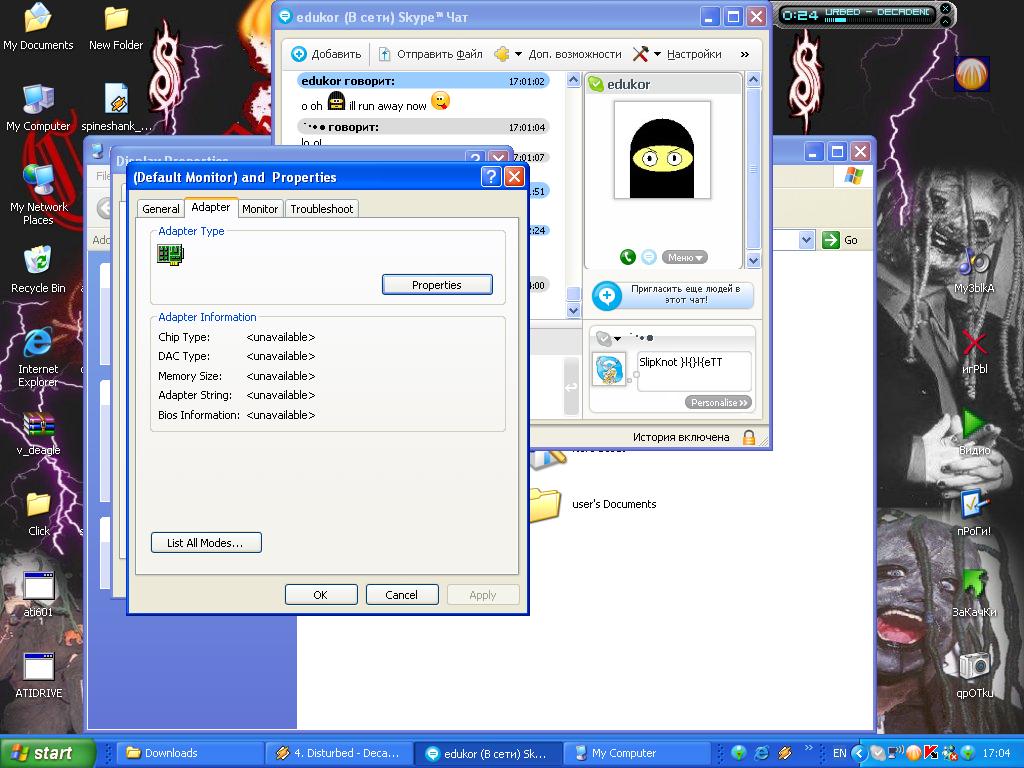The width and height of the screenshot is (1024, 768).
Task: Open the Меню dropdown under edukor avatar
Action: [684, 257]
